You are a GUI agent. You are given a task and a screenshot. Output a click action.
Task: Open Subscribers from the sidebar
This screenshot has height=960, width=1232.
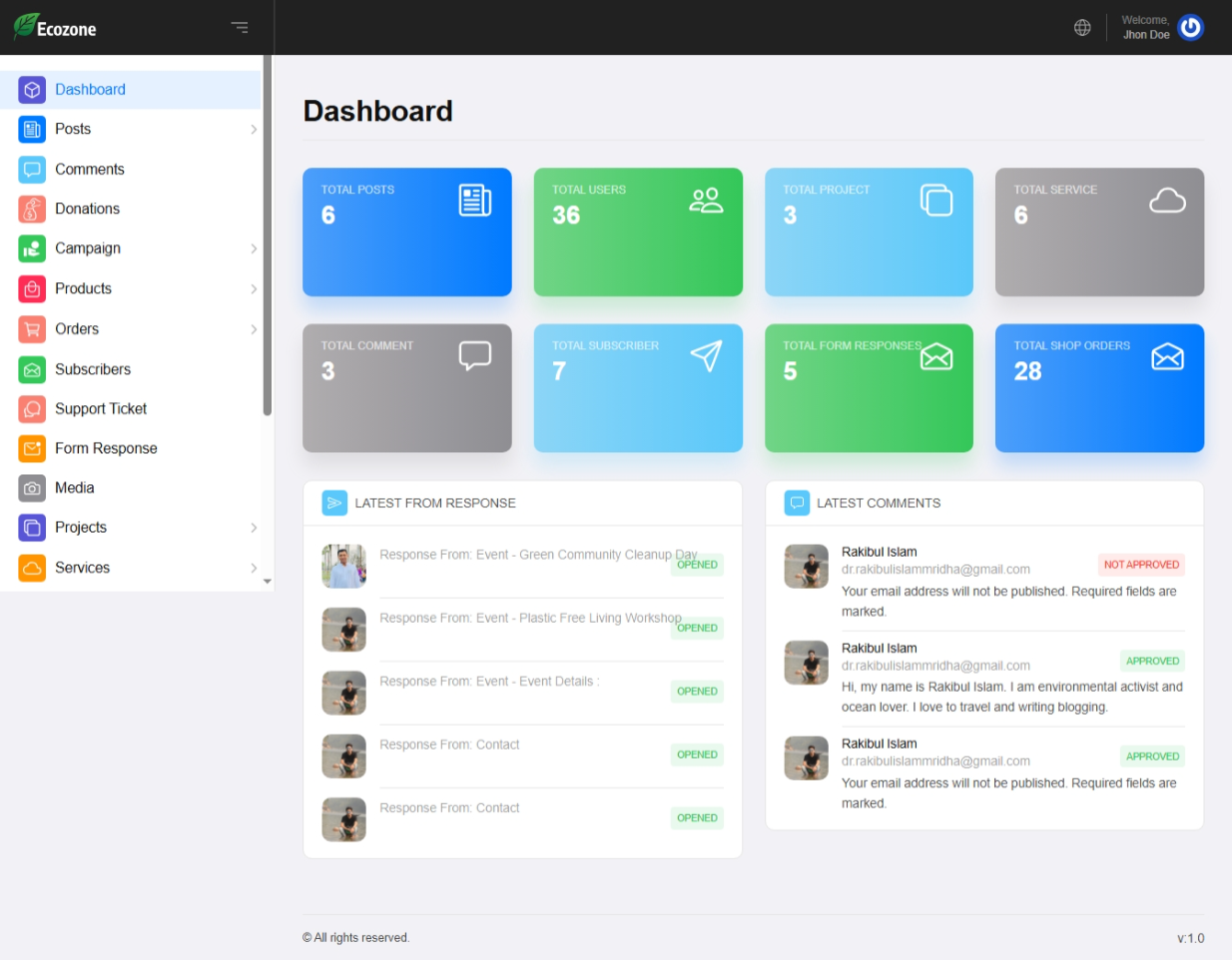click(x=93, y=369)
